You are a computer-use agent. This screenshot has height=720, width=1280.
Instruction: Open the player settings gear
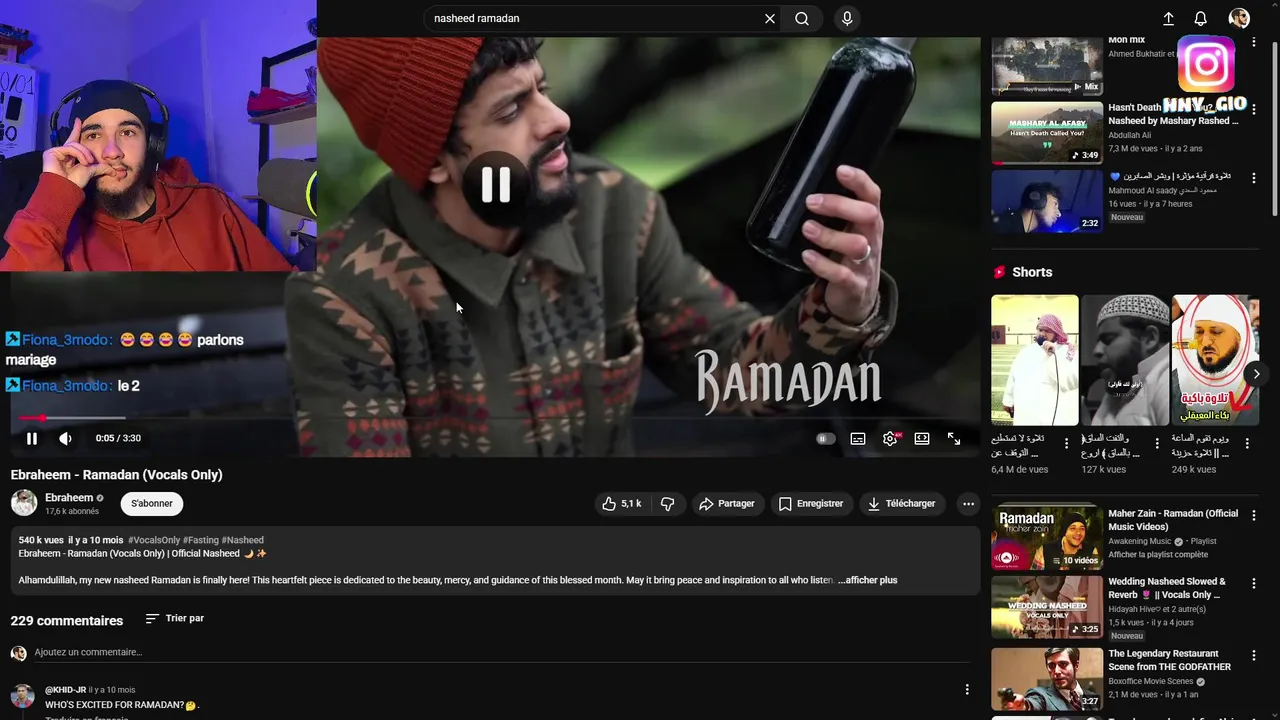pyautogui.click(x=890, y=438)
